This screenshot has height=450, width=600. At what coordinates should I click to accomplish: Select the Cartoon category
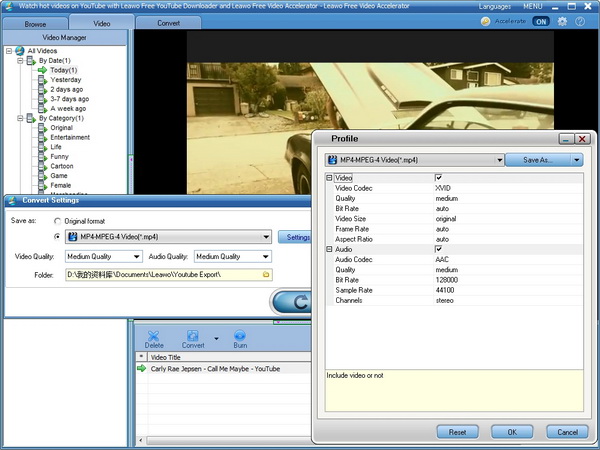(62, 166)
